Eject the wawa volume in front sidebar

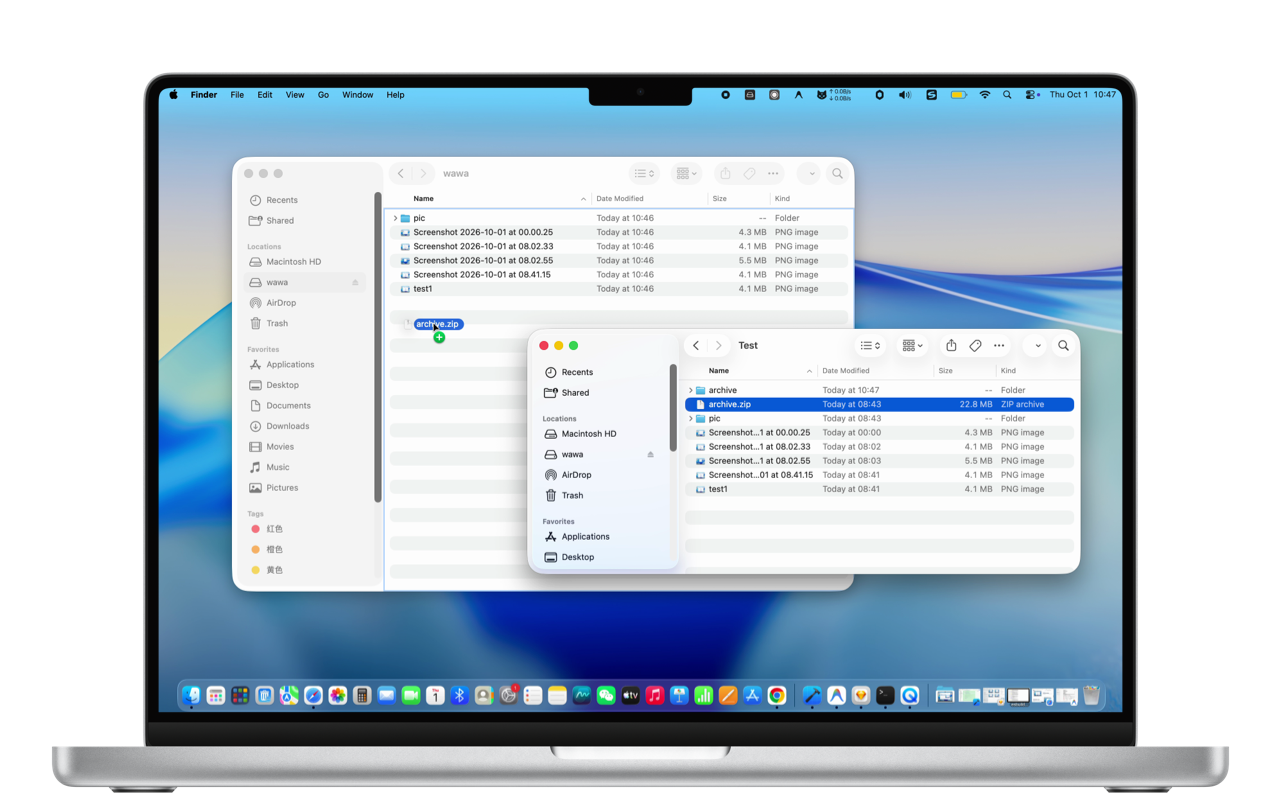click(x=650, y=455)
